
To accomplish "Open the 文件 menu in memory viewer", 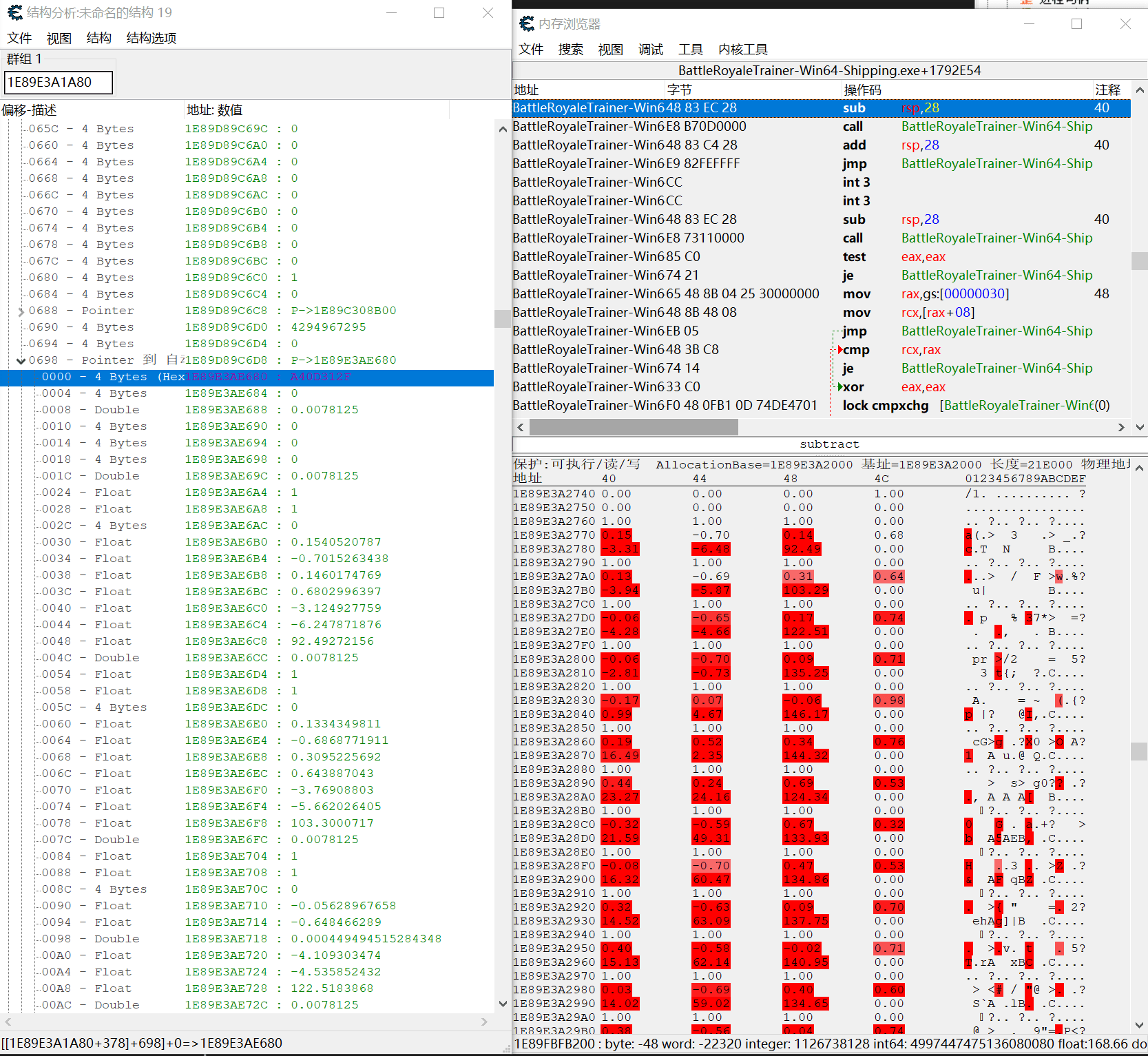I will [531, 50].
